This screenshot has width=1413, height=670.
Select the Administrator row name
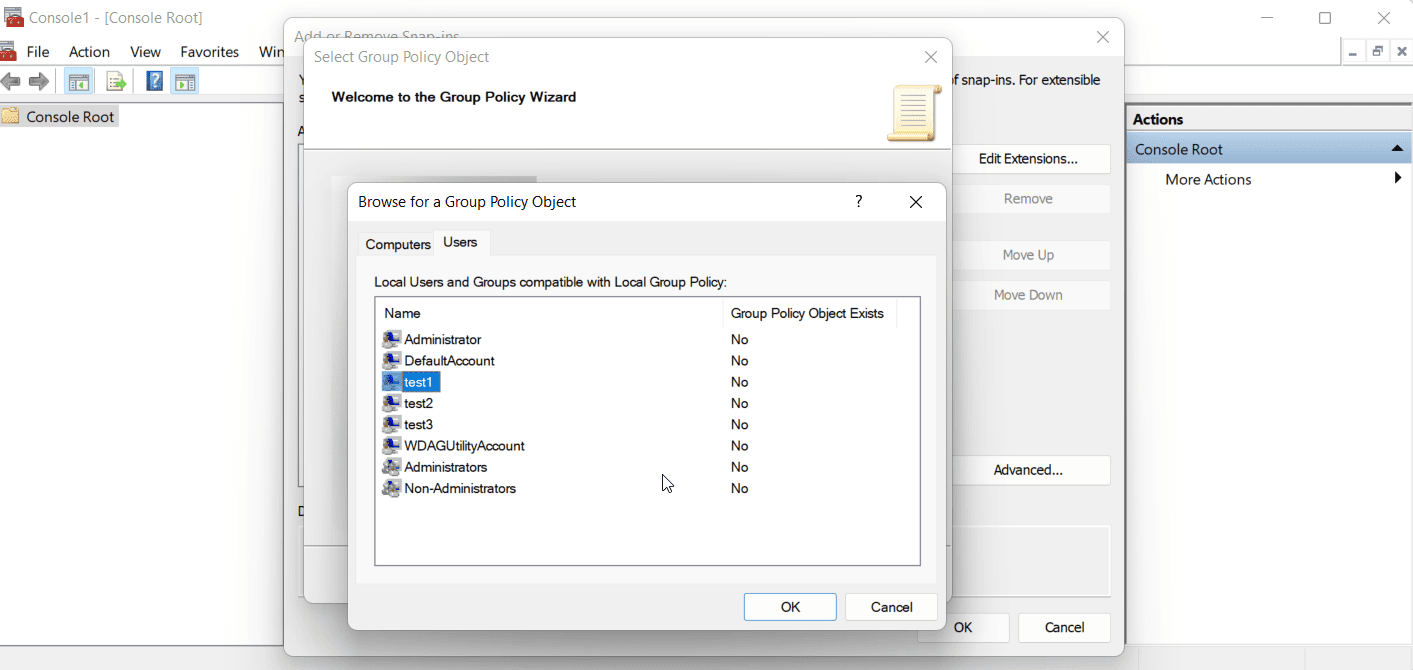point(443,340)
